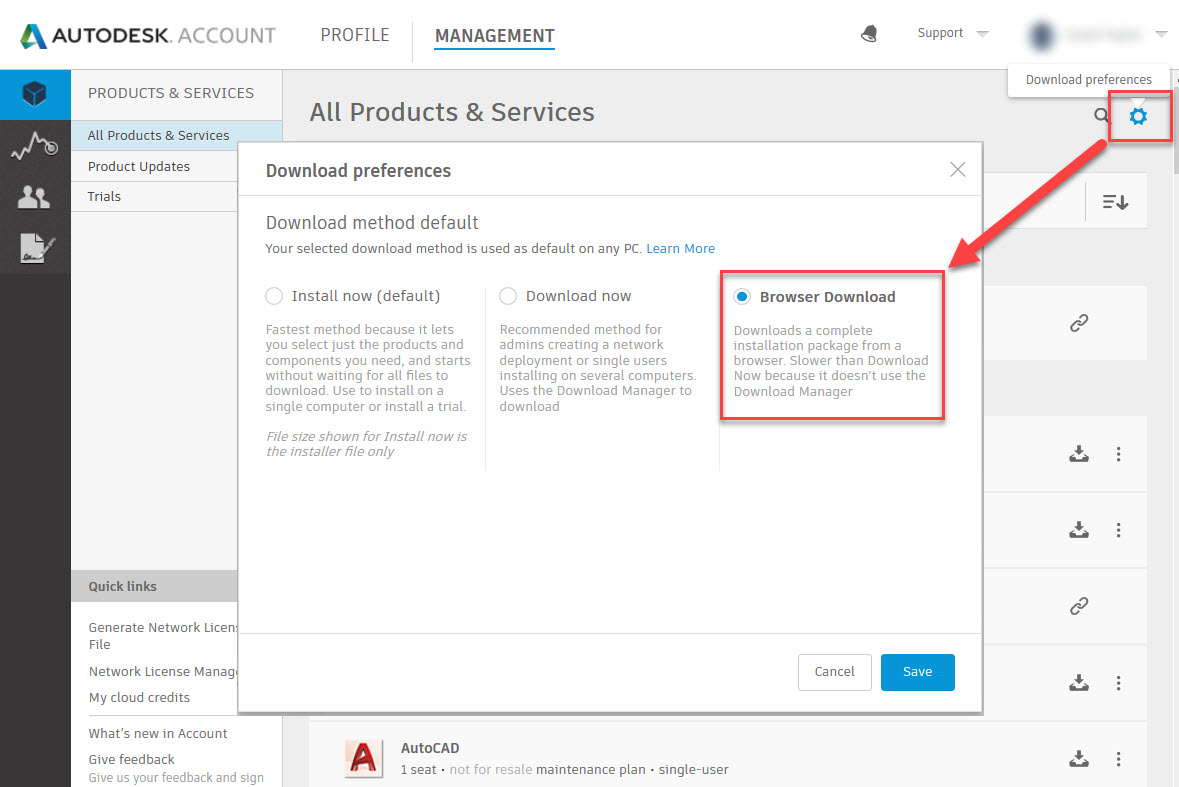Click the Save button
This screenshot has width=1179, height=787.
click(x=917, y=672)
